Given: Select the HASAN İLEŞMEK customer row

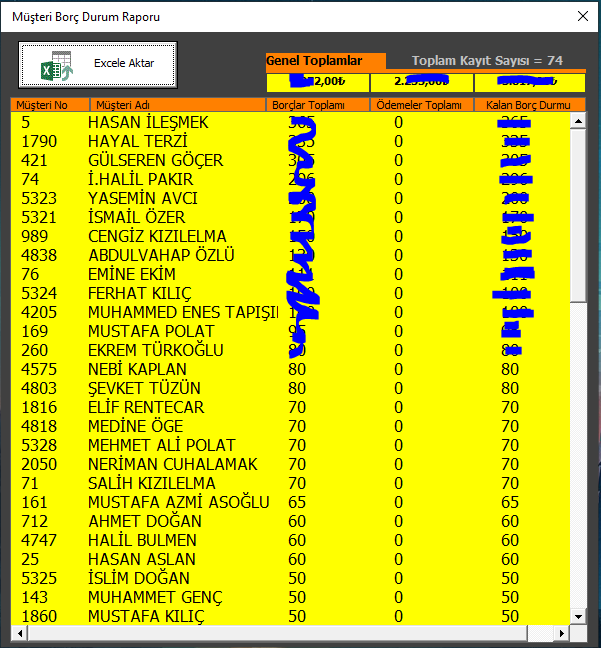Looking at the screenshot, I should point(148,122).
